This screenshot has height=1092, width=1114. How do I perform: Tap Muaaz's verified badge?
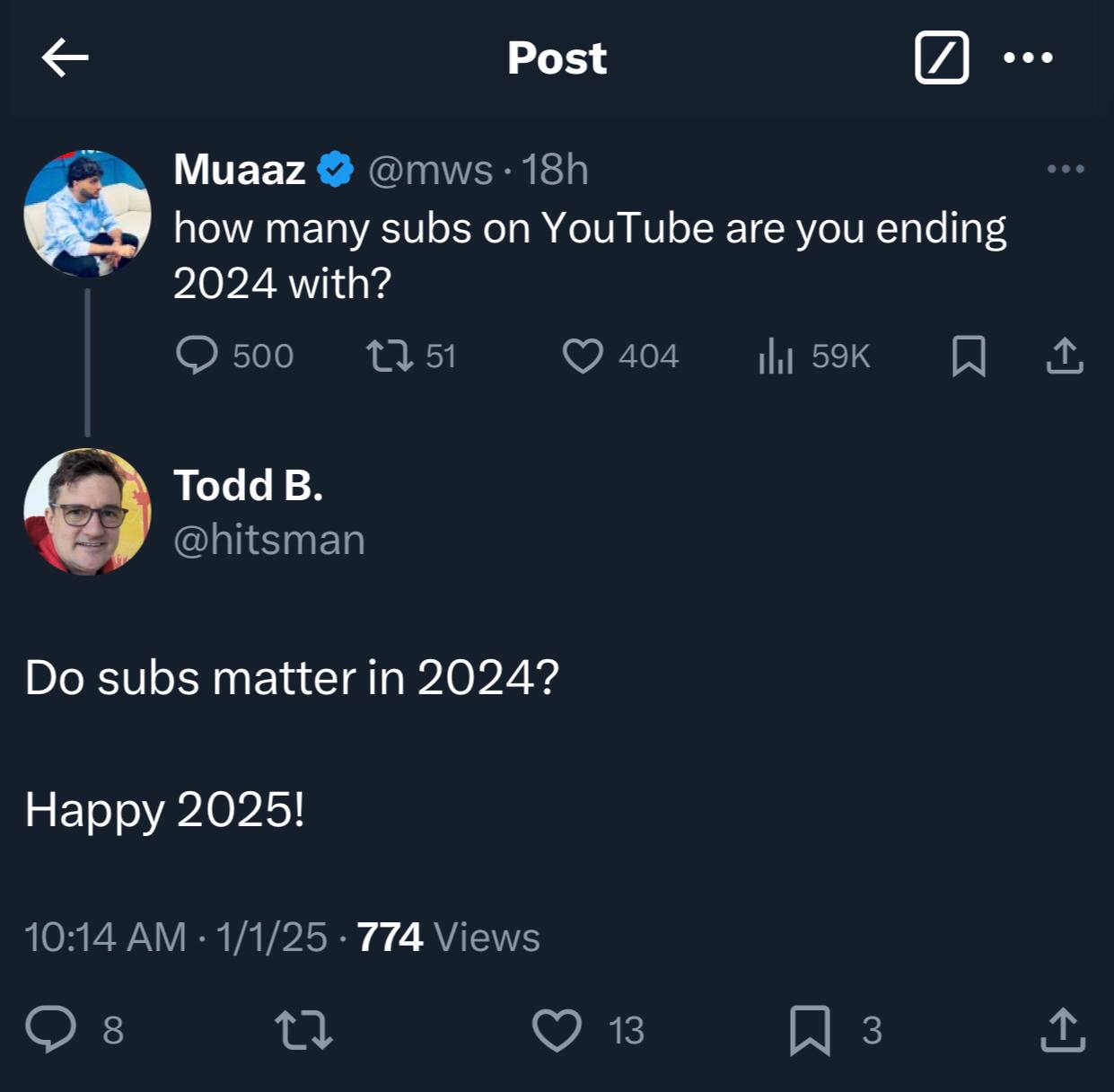pyautogui.click(x=335, y=167)
